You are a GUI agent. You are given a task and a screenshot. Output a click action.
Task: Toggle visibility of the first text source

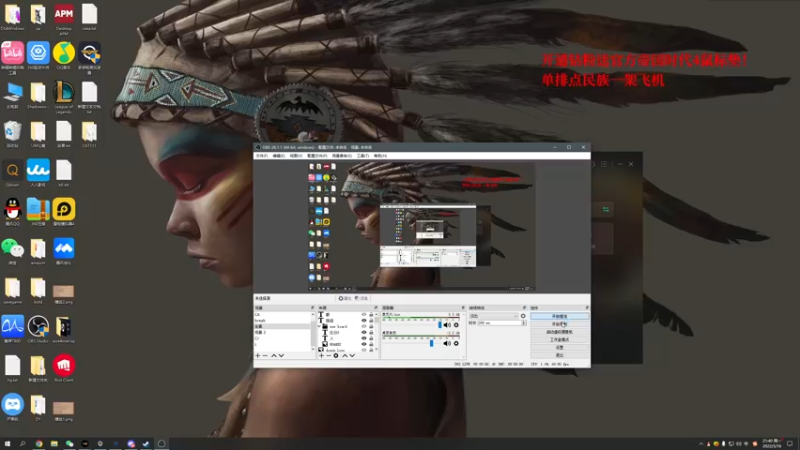coord(364,314)
